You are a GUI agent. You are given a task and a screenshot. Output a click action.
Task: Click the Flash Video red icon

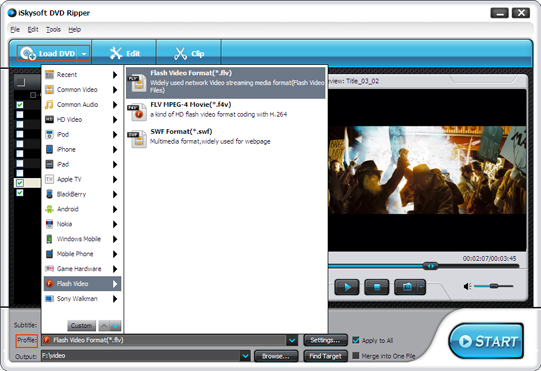point(49,284)
